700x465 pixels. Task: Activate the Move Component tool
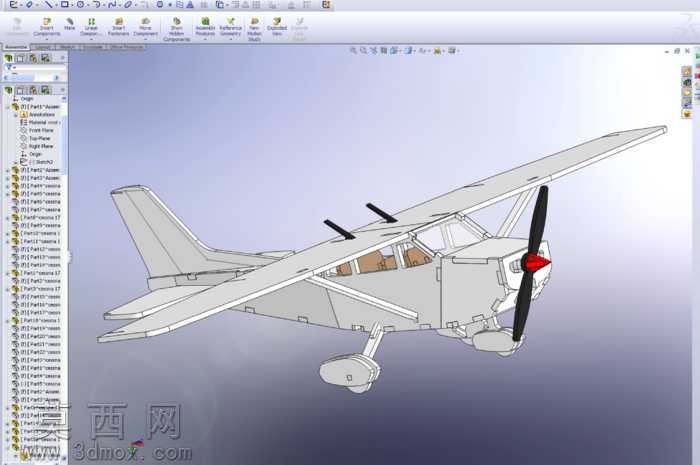pos(145,27)
